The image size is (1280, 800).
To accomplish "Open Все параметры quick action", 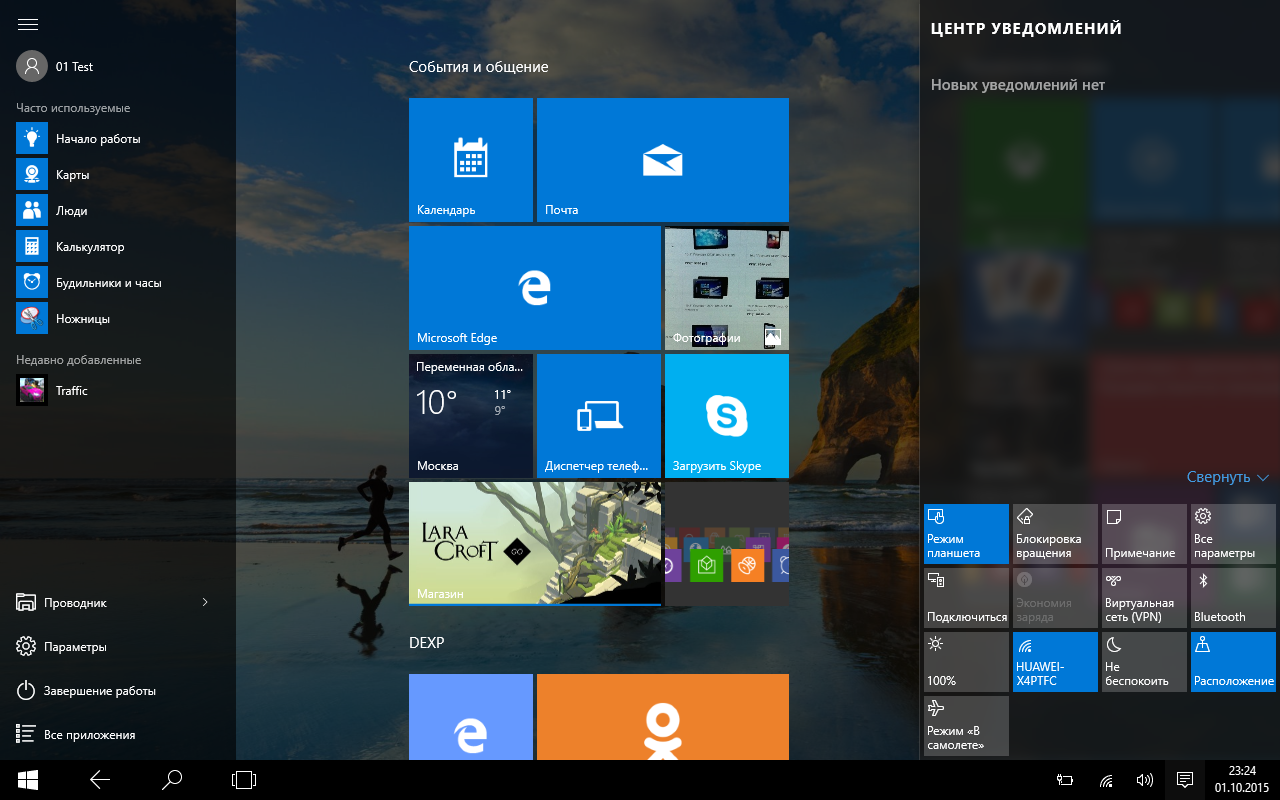I will pos(1233,534).
